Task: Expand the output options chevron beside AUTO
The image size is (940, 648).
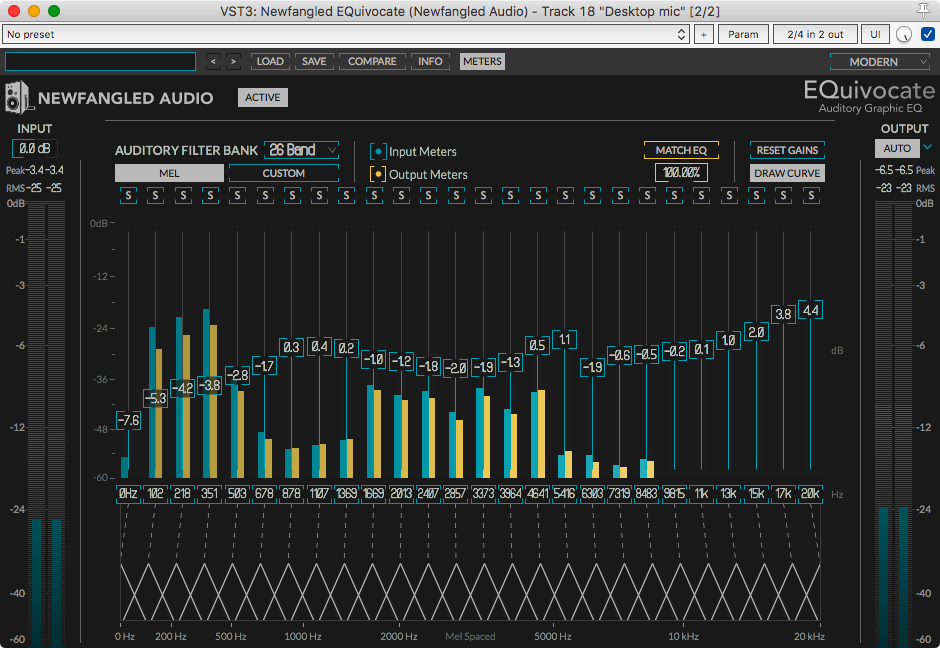Action: click(x=928, y=147)
